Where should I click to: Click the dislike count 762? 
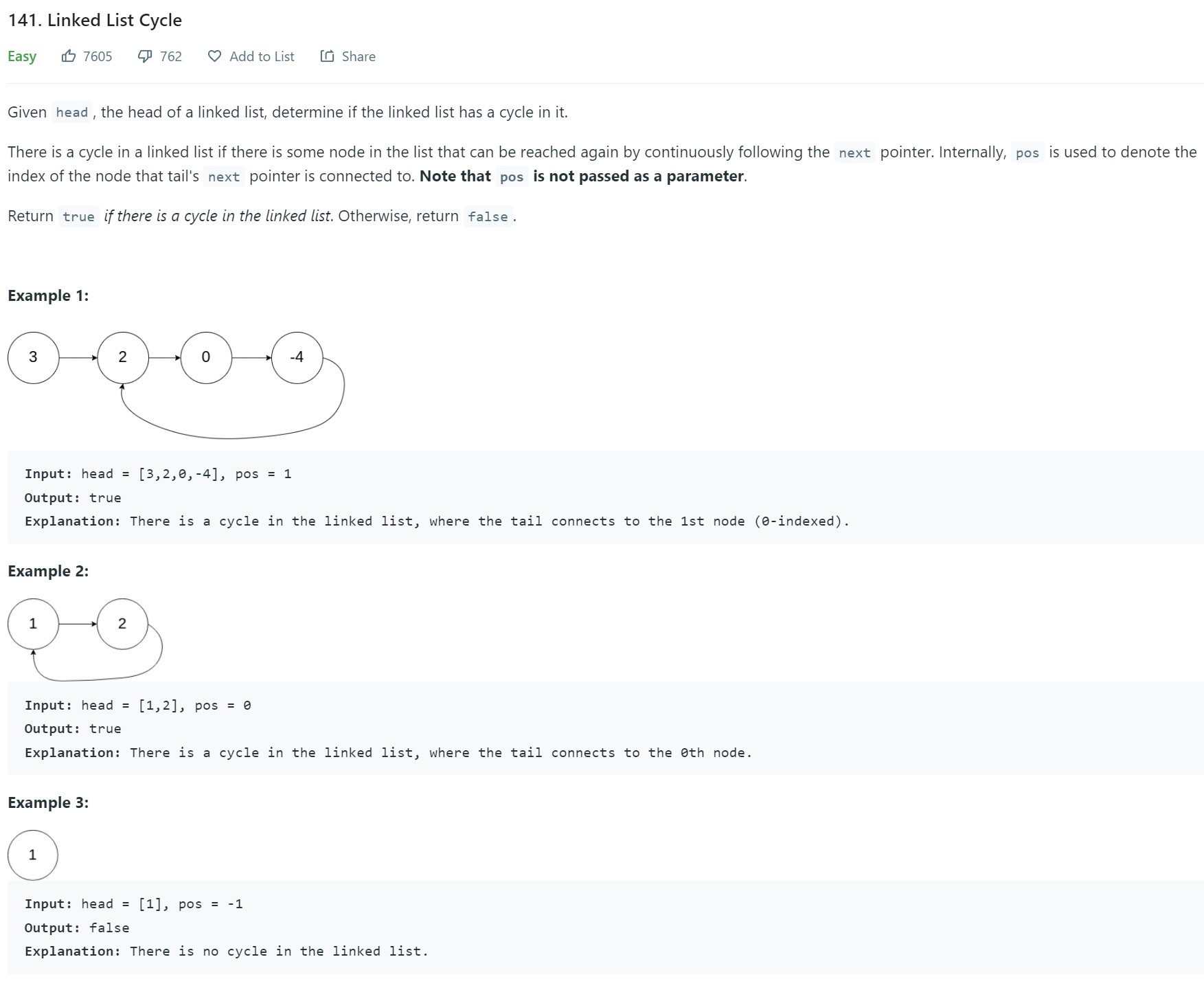click(x=171, y=56)
